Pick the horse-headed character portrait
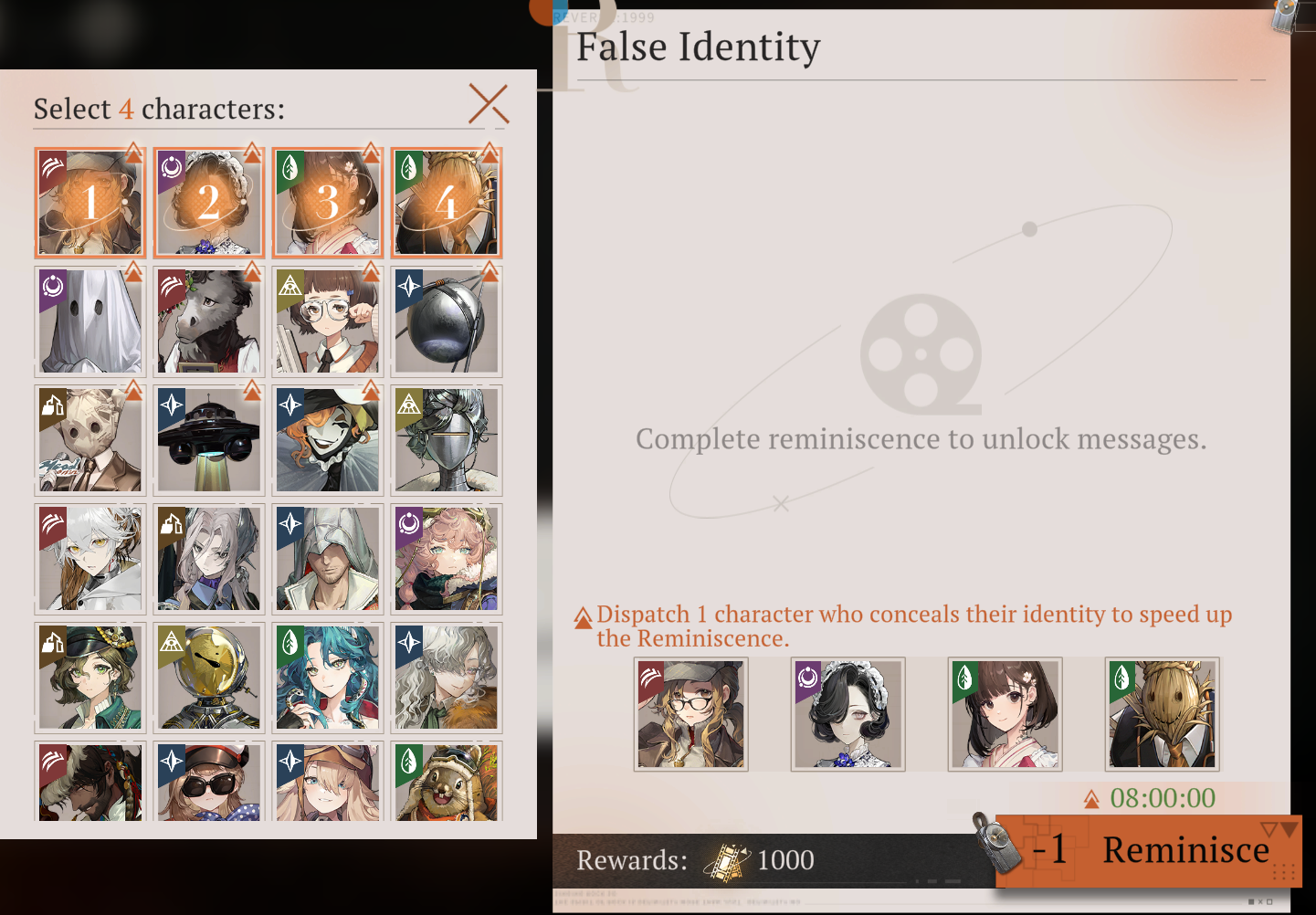Image resolution: width=1316 pixels, height=915 pixels. (209, 321)
